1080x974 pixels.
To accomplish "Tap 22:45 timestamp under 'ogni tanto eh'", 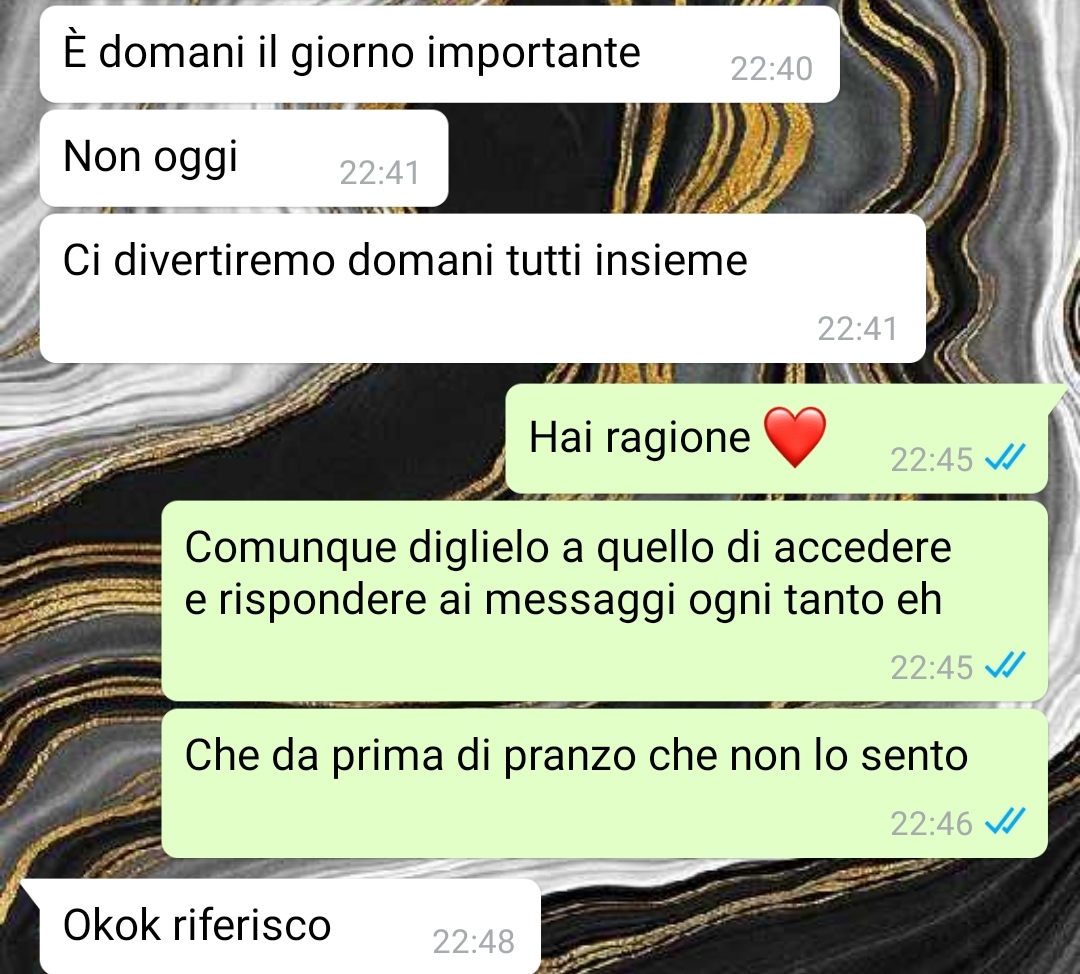I will coord(931,667).
